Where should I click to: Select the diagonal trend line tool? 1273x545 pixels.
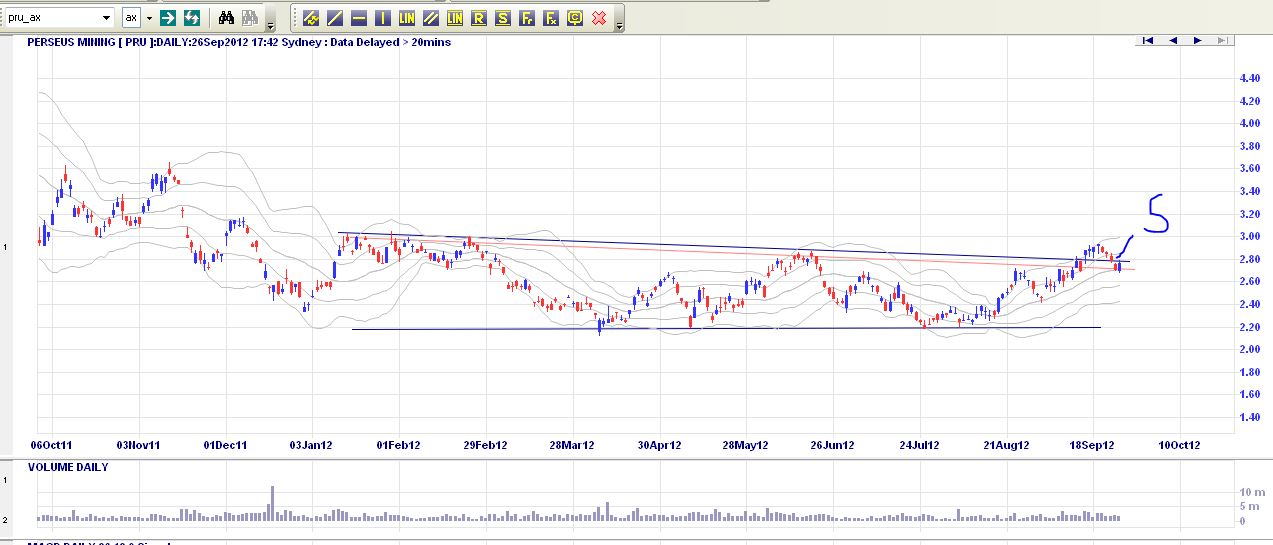(335, 18)
